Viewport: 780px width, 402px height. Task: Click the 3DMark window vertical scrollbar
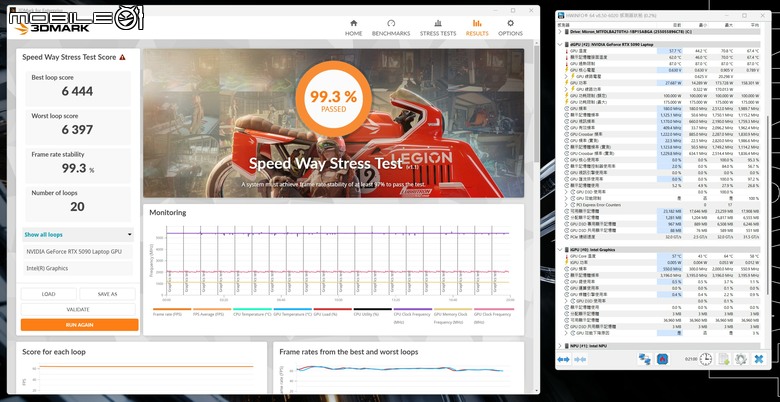tap(536, 104)
